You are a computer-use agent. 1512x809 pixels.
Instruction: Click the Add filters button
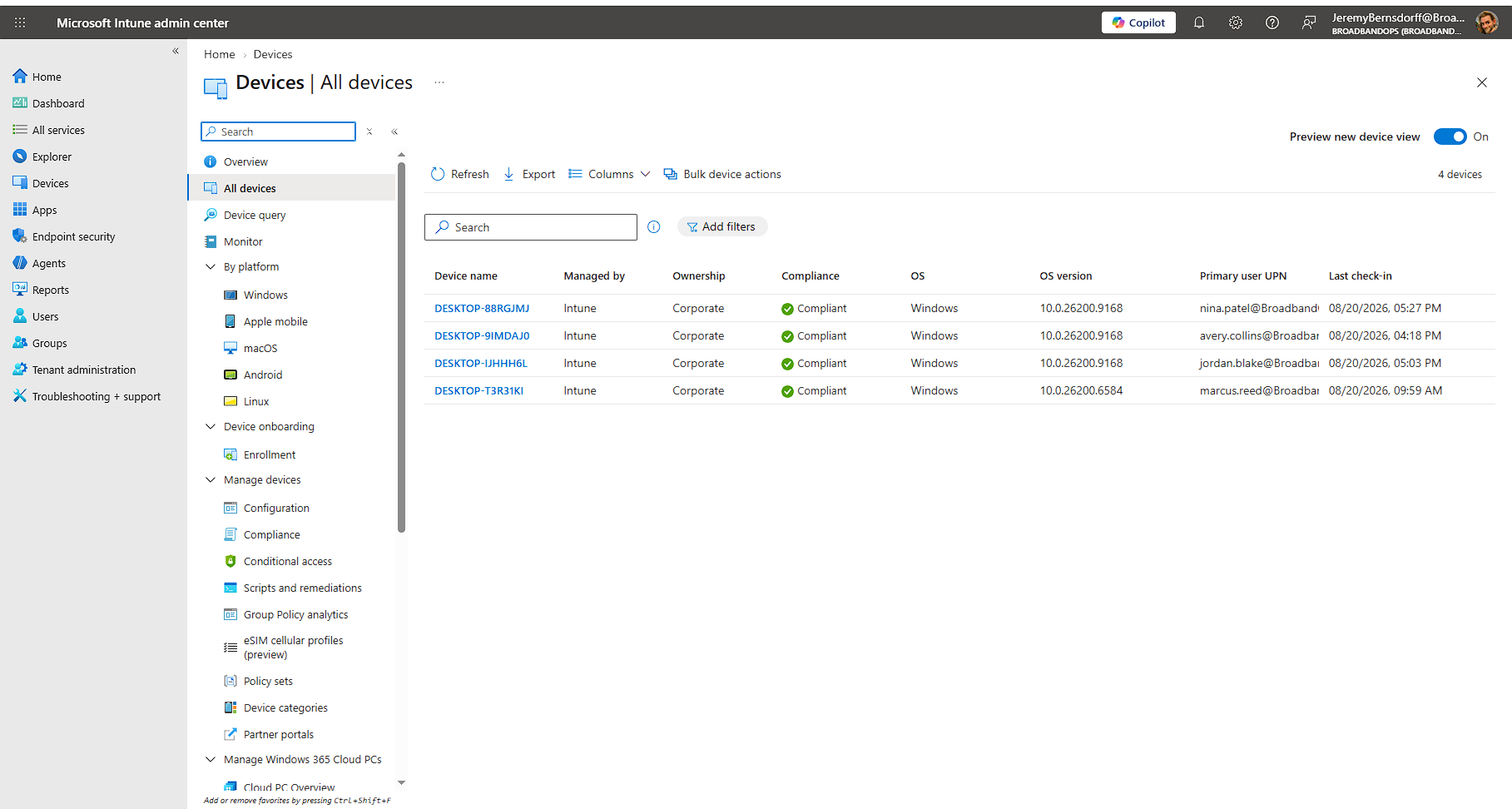tap(721, 226)
